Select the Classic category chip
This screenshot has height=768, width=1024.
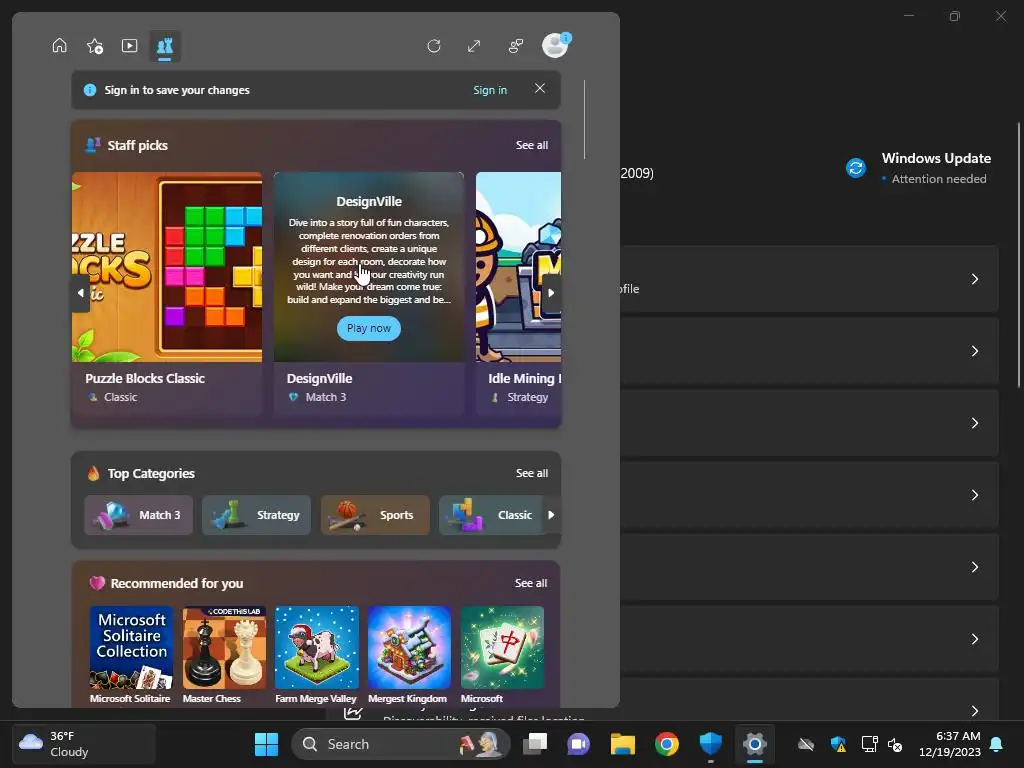(491, 515)
